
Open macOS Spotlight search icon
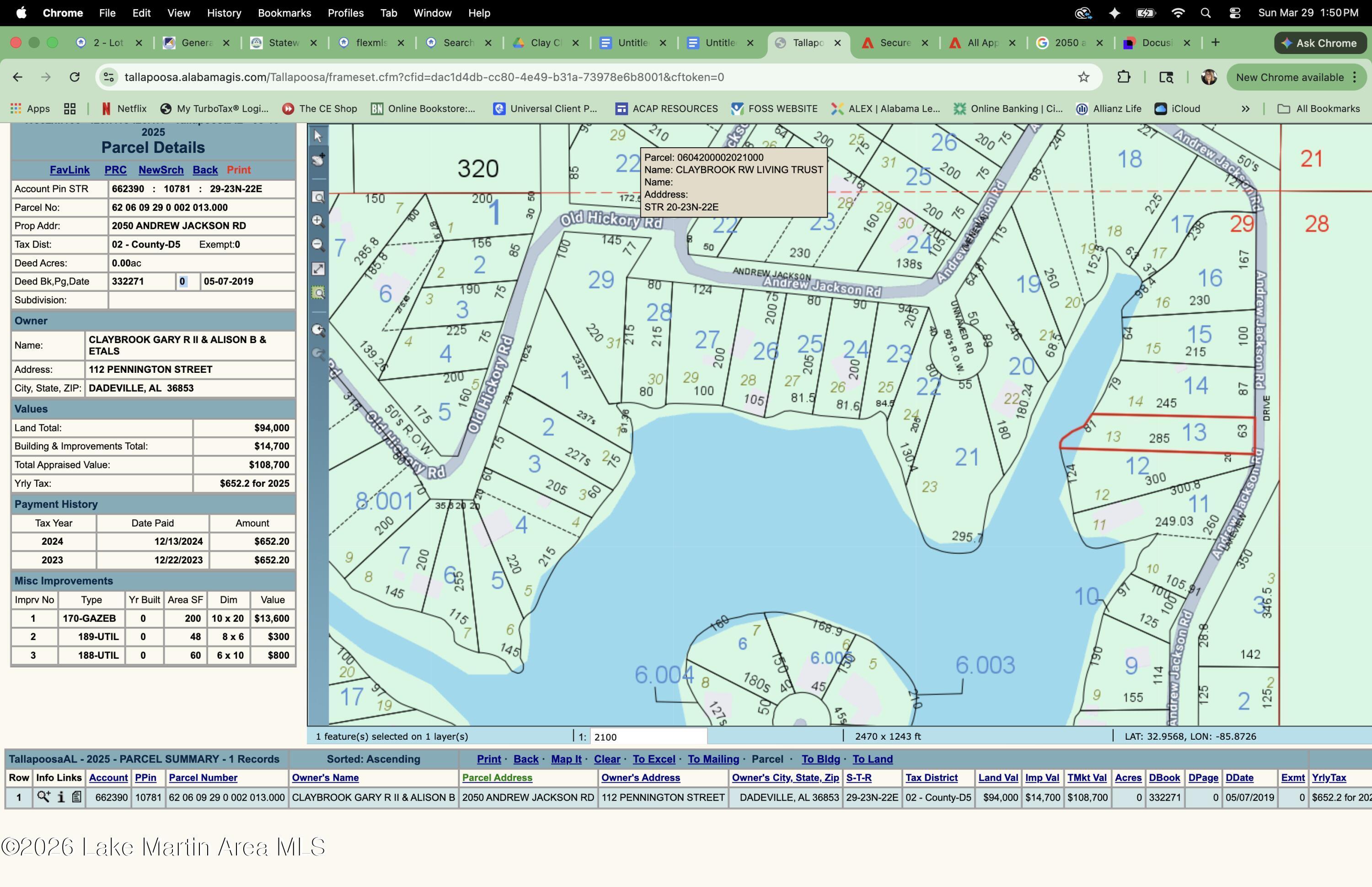coord(1205,13)
